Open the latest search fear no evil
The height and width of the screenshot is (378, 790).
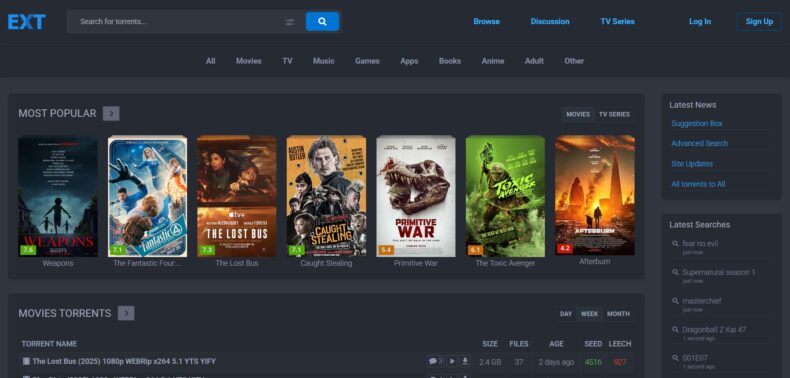700,244
